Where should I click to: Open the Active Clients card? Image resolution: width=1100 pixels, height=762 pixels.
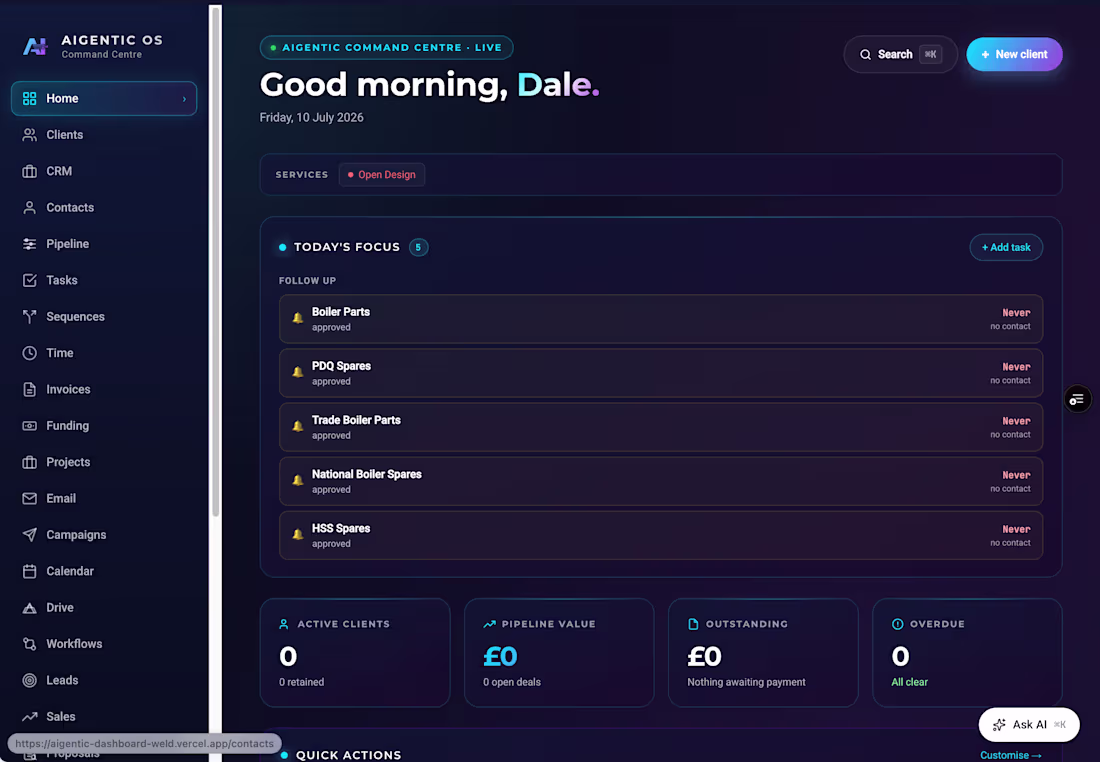point(355,653)
